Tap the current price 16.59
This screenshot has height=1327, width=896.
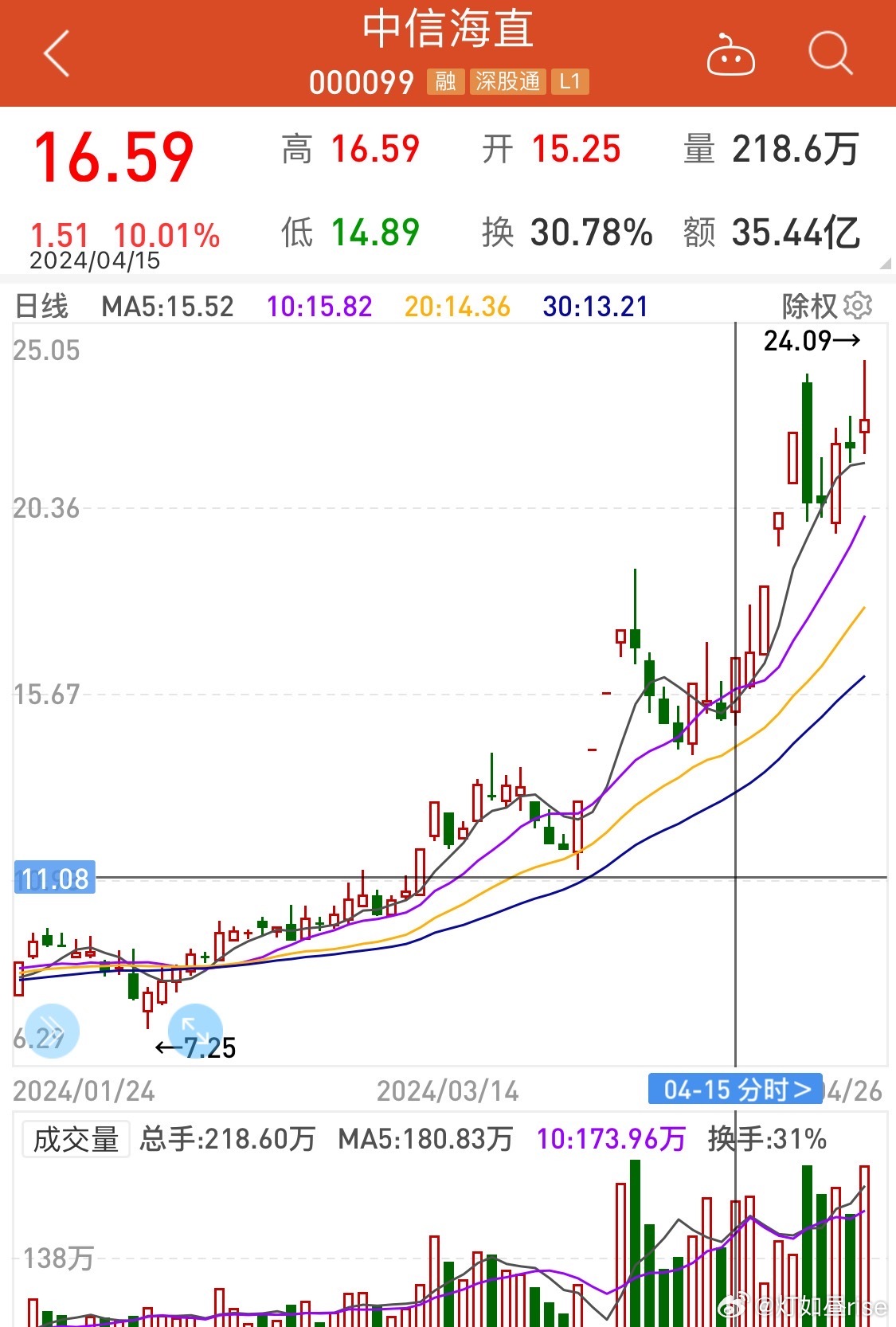[x=114, y=158]
